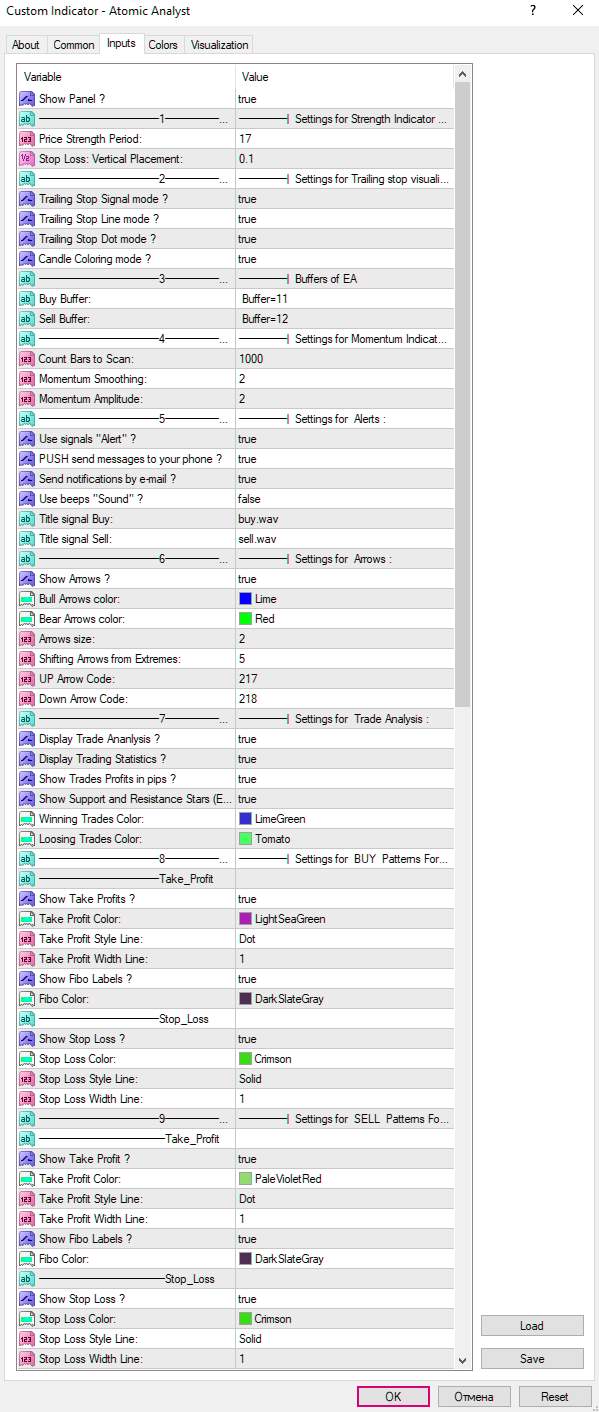Click the icon beside Use beeps "Sound" ?
The width and height of the screenshot is (599, 1412).
pos(27,499)
